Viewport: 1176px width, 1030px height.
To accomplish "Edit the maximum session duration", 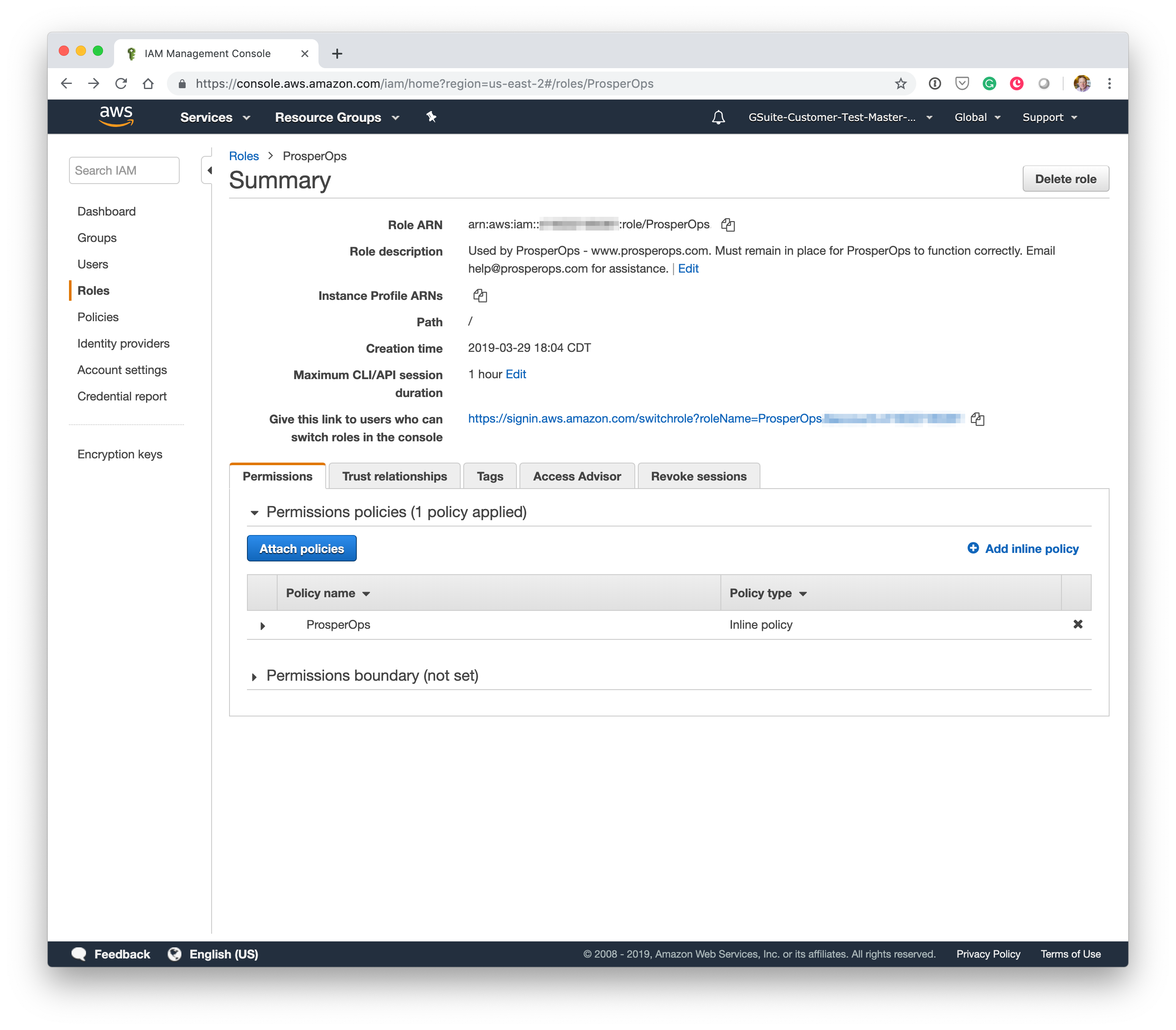I will tap(515, 374).
